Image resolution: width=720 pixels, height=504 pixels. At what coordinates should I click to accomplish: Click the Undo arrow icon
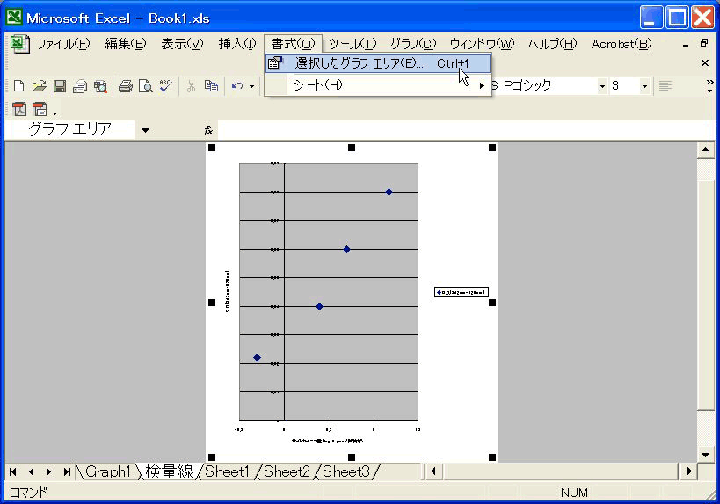237,86
